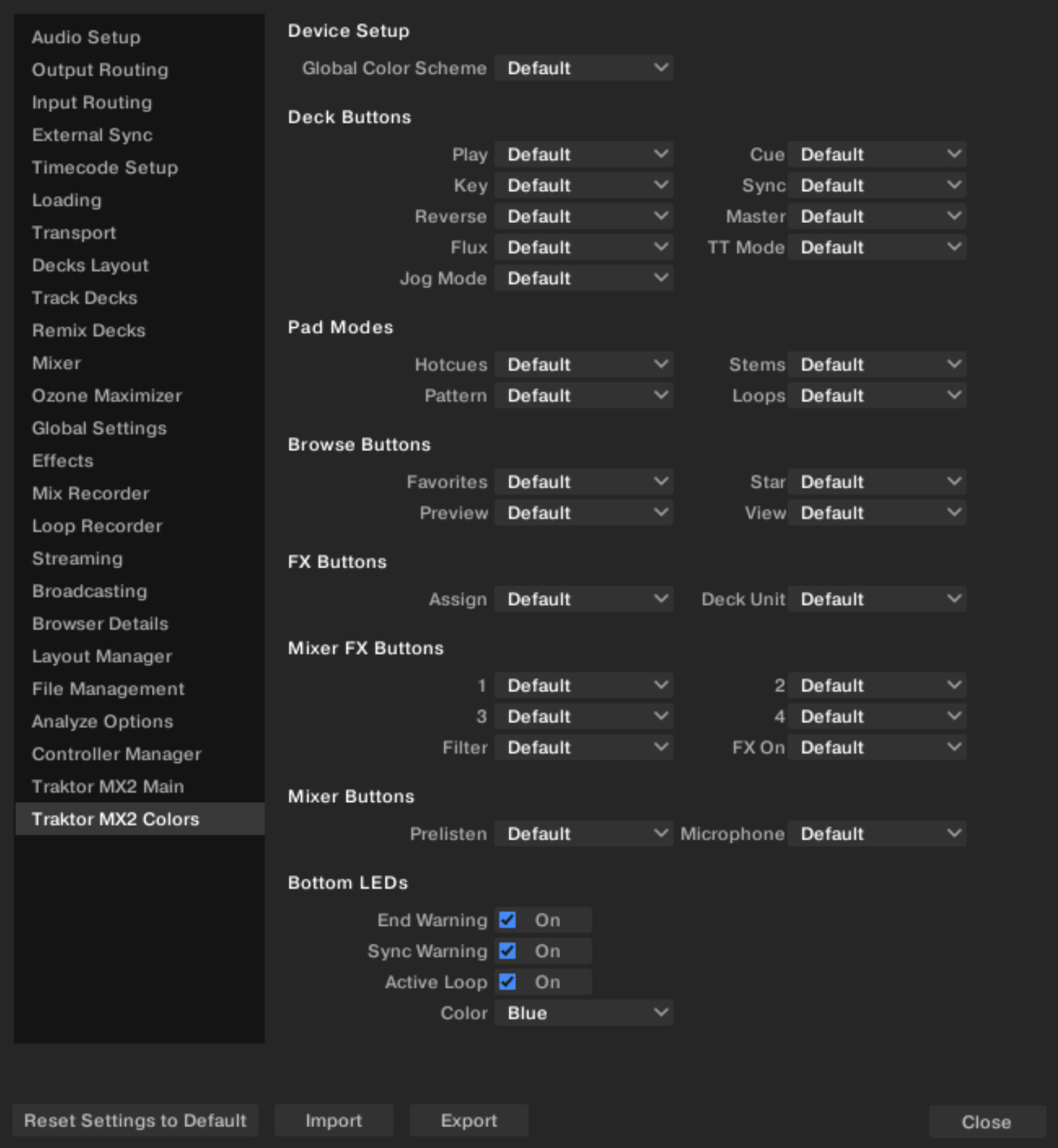
Task: Open the Mixer FX 3 dropdown
Action: pos(584,717)
